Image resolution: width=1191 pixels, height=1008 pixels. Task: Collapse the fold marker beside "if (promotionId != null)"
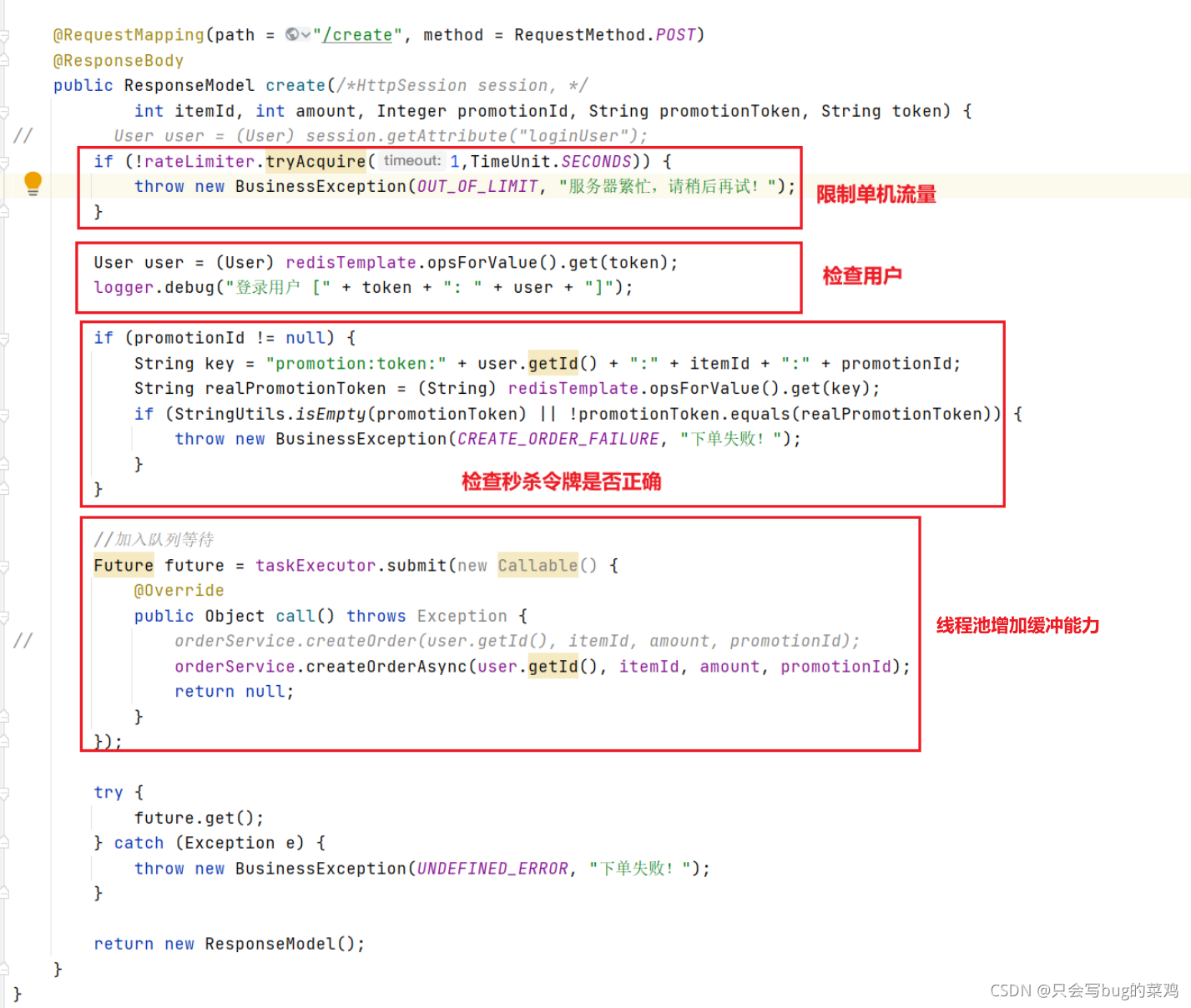(4, 338)
